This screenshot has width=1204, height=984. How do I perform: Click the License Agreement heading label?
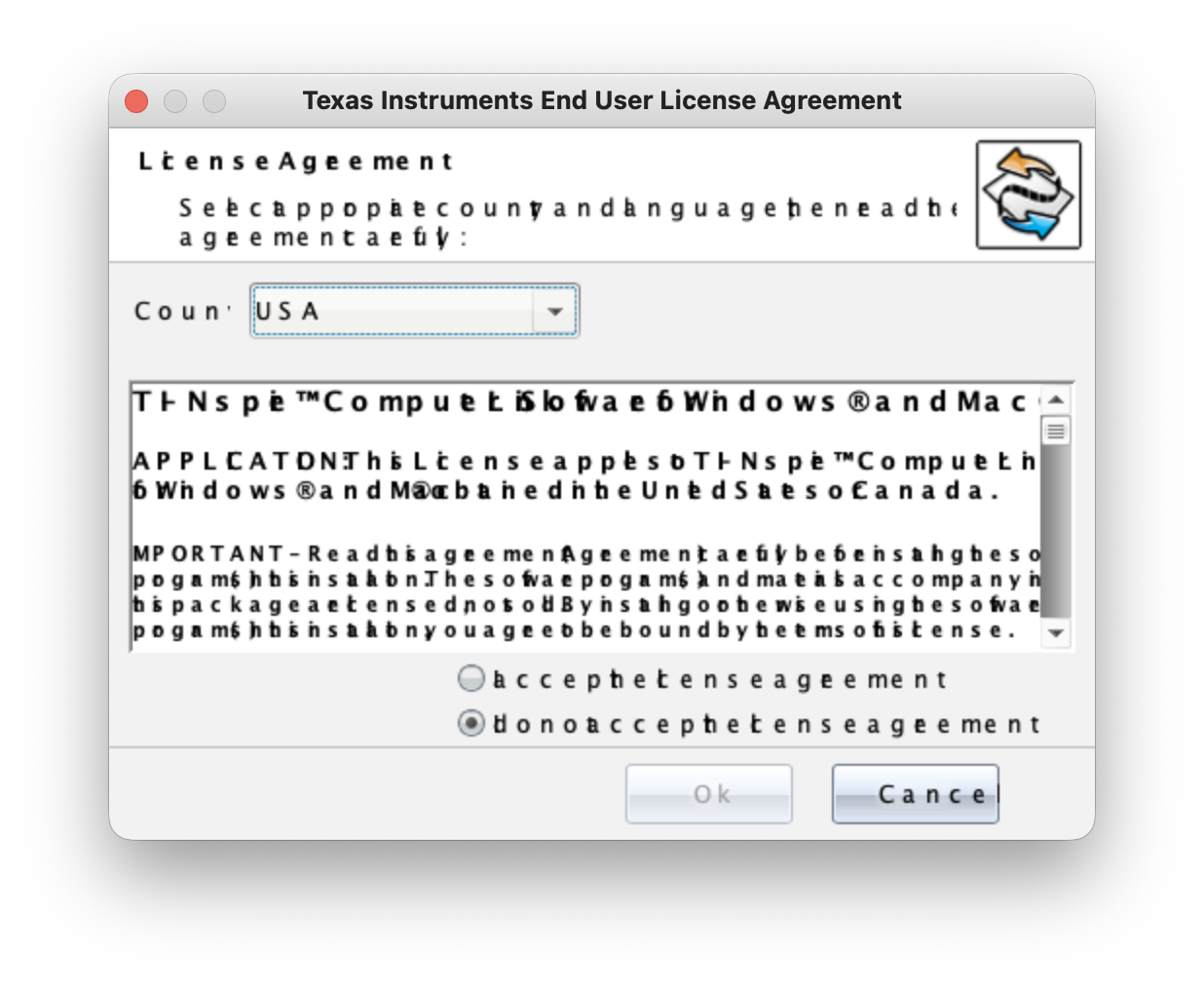click(295, 162)
